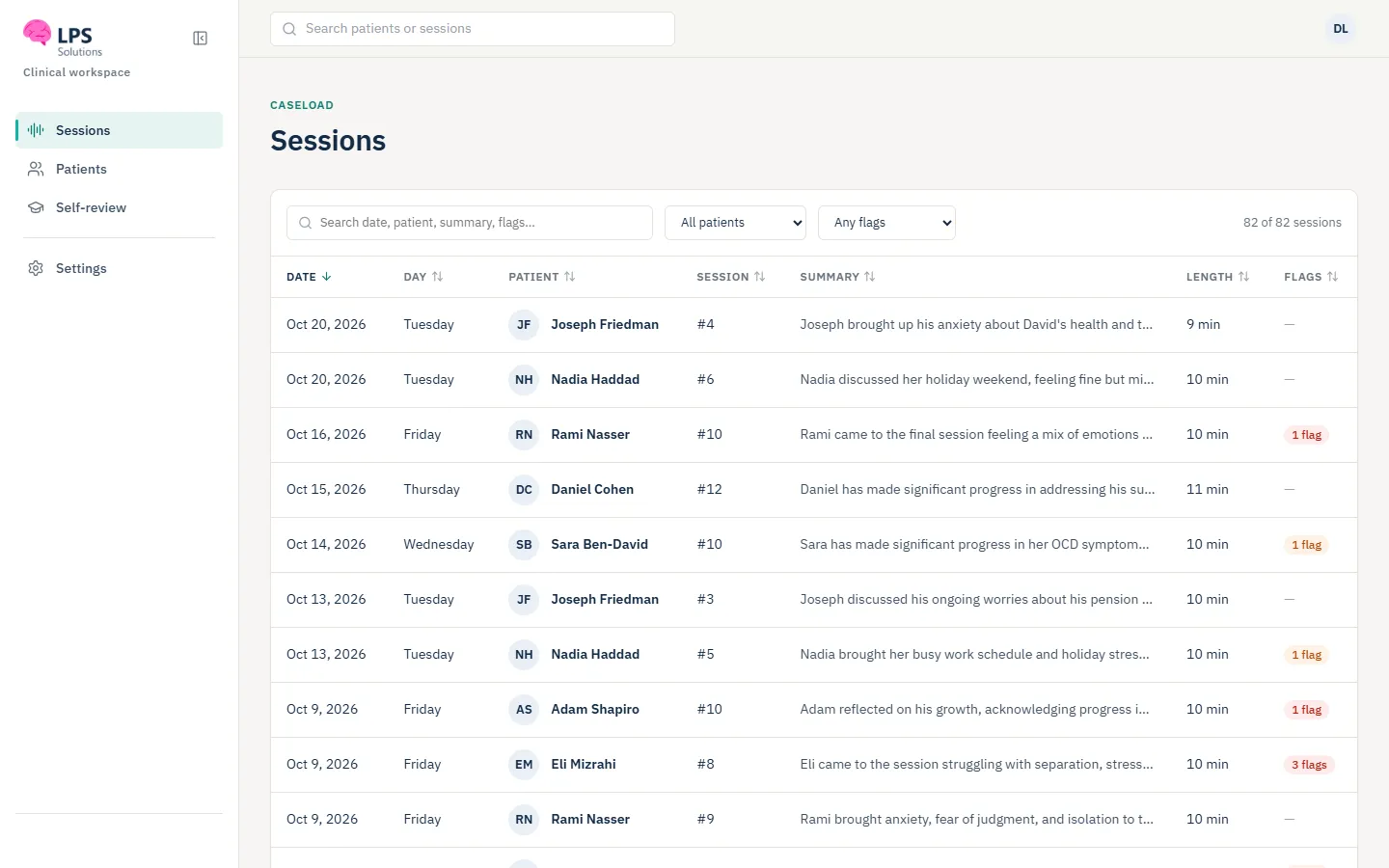Click the session filter search box
This screenshot has width=1389, height=868.
click(470, 223)
